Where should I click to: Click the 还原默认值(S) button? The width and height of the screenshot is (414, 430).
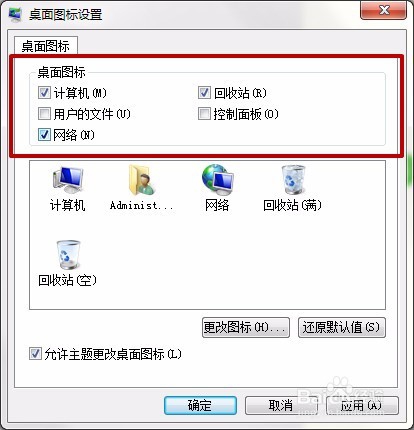click(x=342, y=327)
